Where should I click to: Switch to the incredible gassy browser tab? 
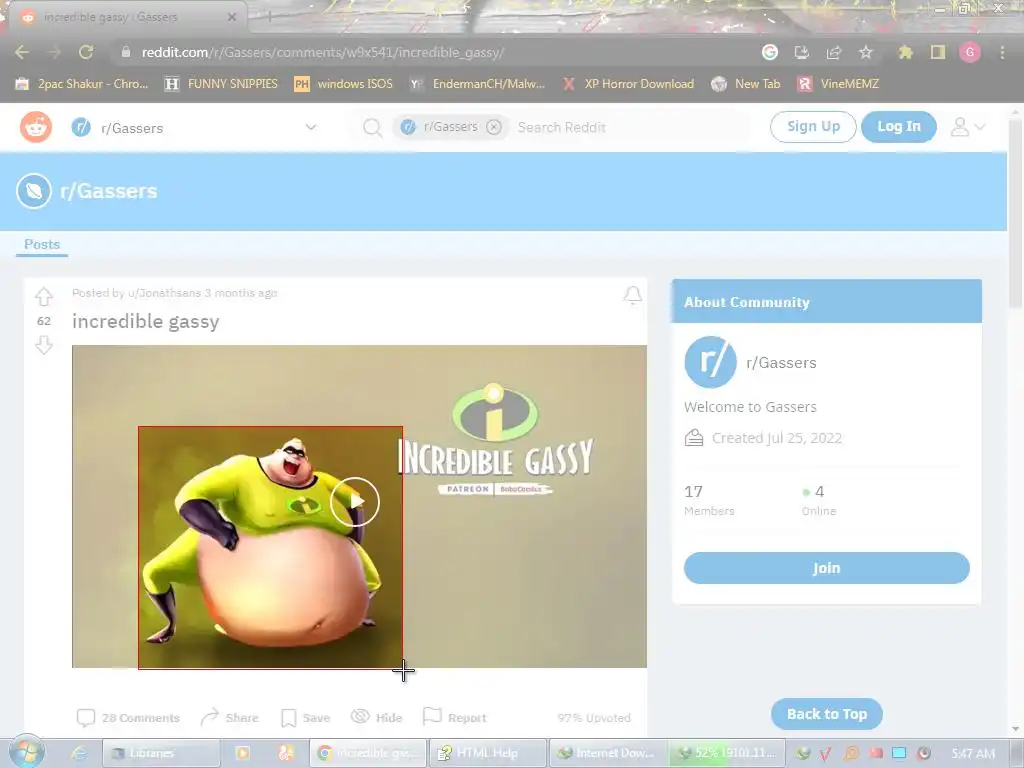click(x=111, y=17)
